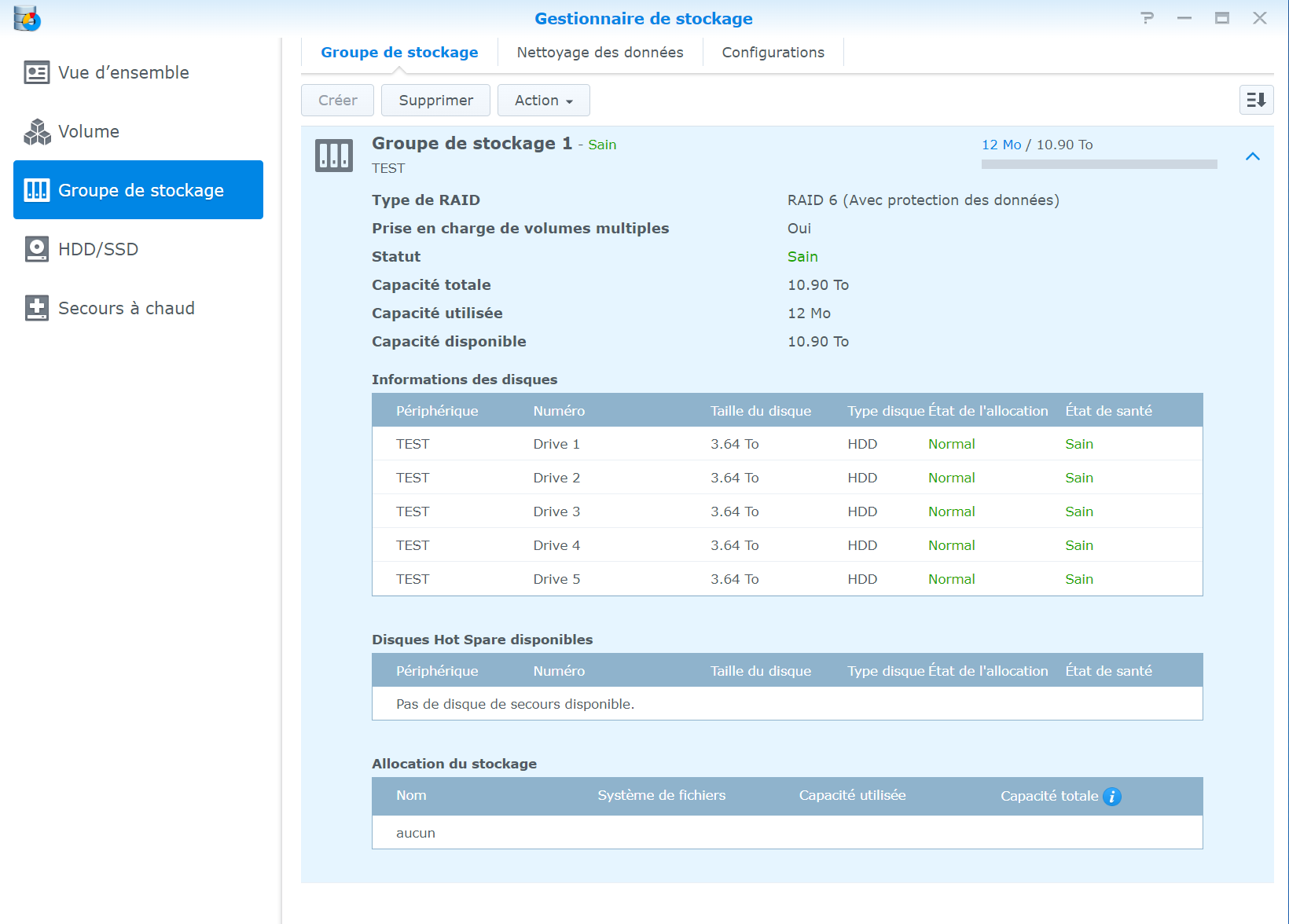Collapse Groupe de stockage 1 details
This screenshot has width=1289, height=924.
(1252, 156)
